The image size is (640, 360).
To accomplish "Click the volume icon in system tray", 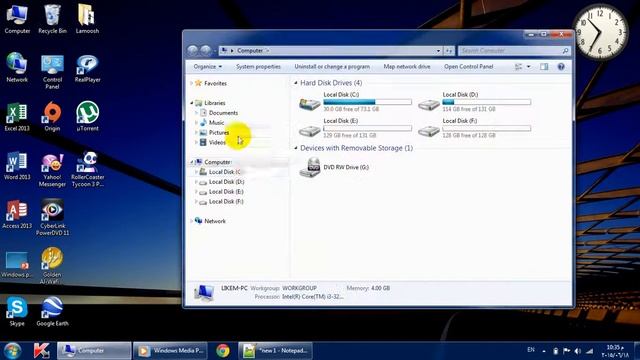I will 578,351.
